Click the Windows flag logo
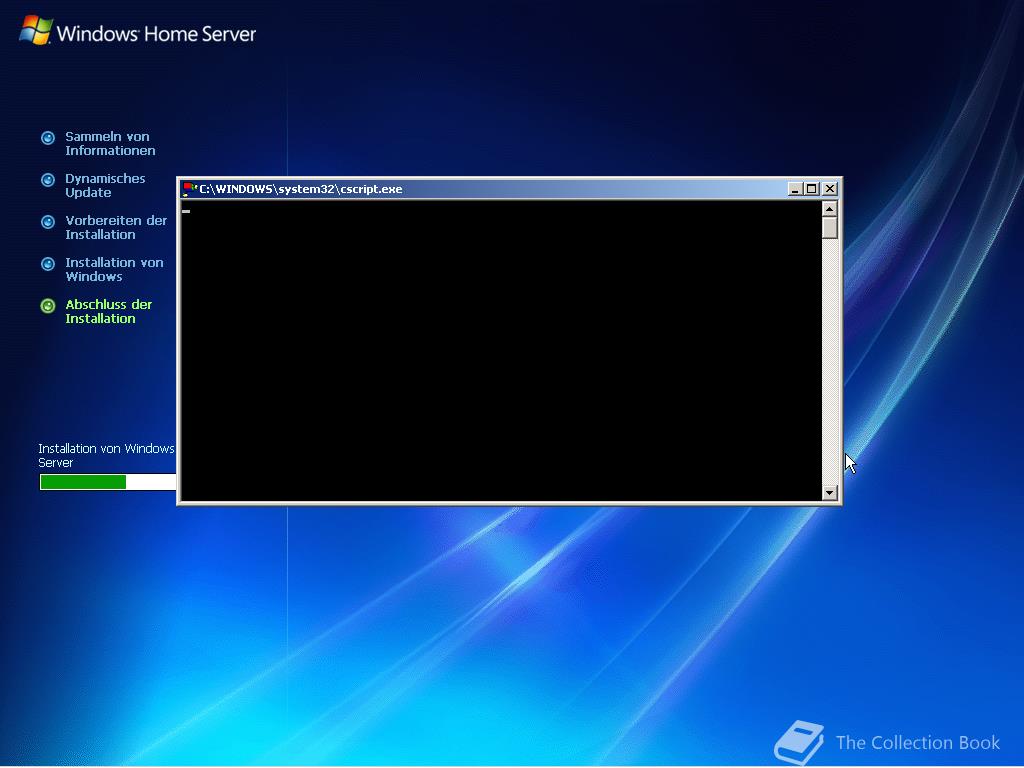The image size is (1024, 768). tap(36, 30)
